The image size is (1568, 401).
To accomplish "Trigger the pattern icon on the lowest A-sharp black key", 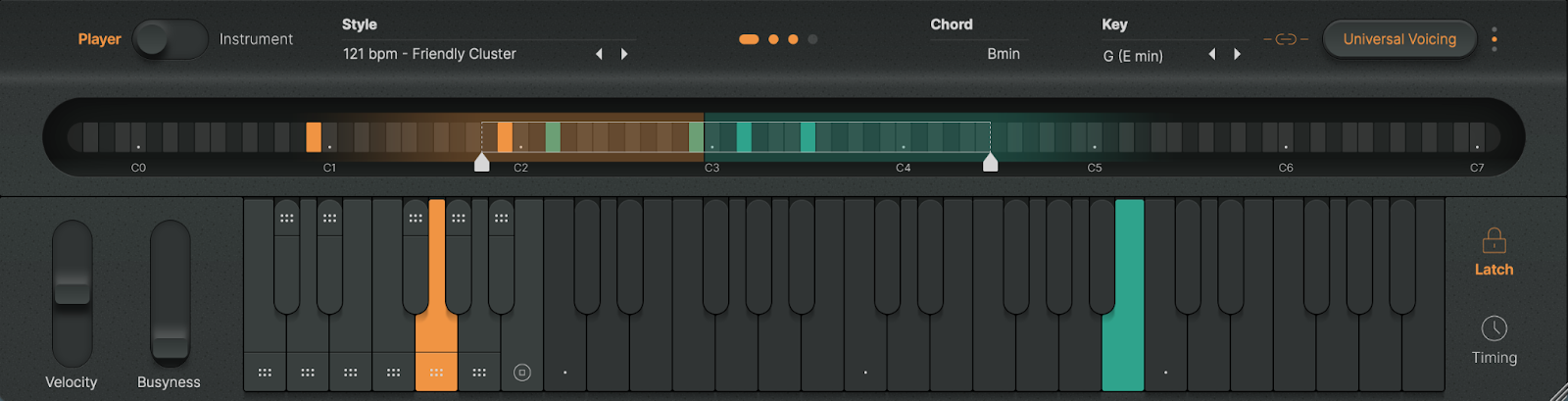I will (501, 219).
